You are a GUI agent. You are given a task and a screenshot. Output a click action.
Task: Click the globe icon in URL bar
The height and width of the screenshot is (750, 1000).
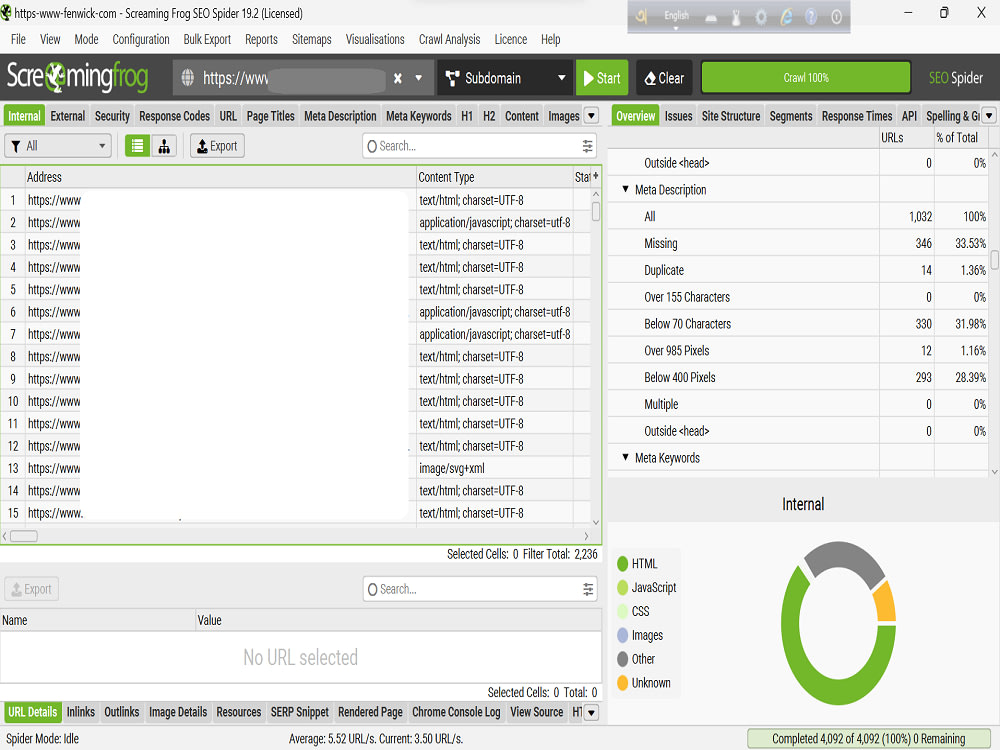click(x=188, y=78)
